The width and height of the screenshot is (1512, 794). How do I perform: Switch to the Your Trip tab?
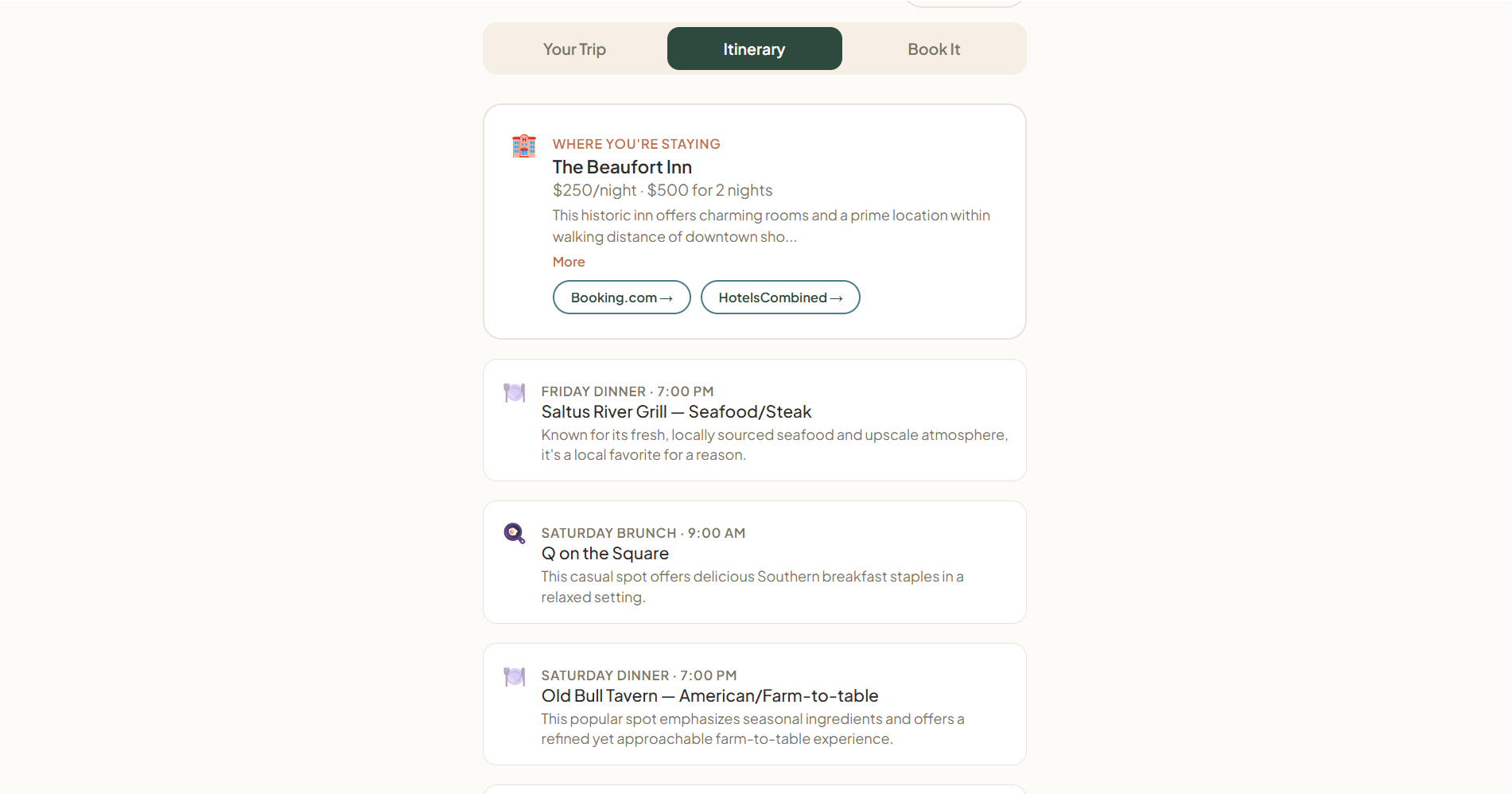[x=574, y=49]
